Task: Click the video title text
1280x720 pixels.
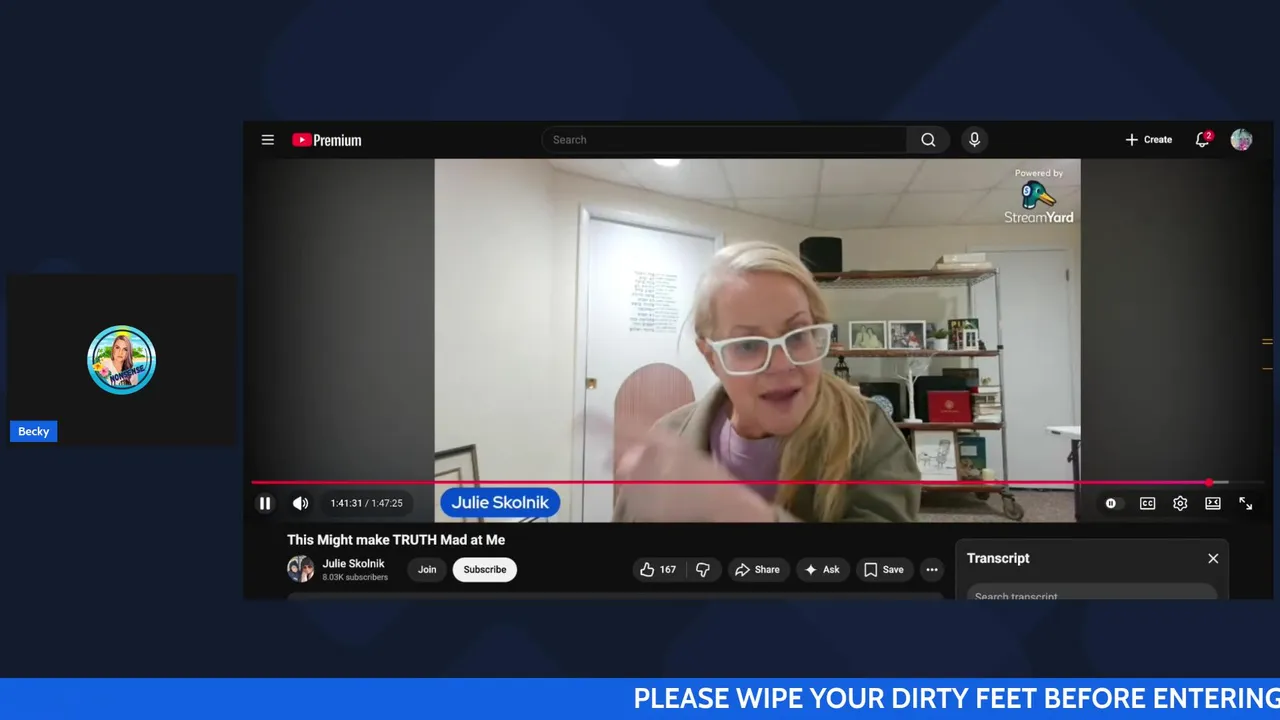Action: click(x=396, y=539)
